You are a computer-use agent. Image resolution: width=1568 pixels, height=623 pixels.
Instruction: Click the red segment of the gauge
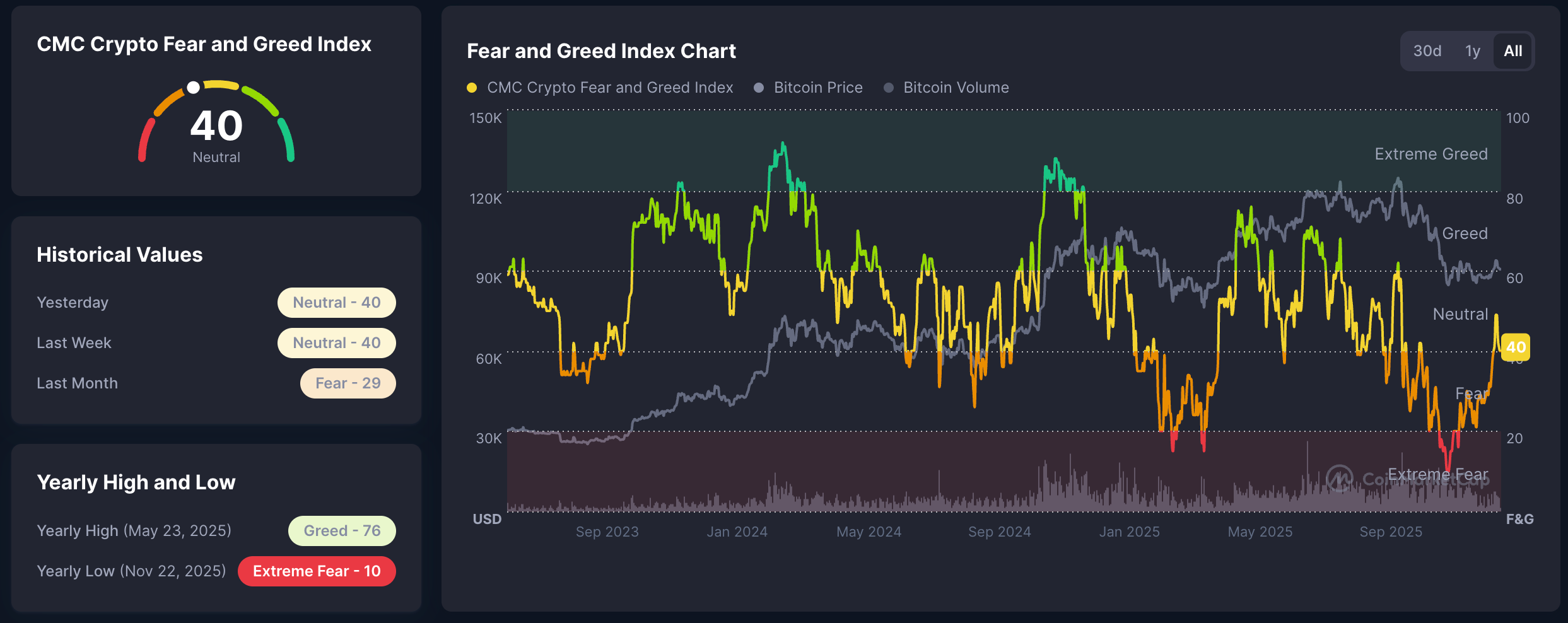(146, 140)
